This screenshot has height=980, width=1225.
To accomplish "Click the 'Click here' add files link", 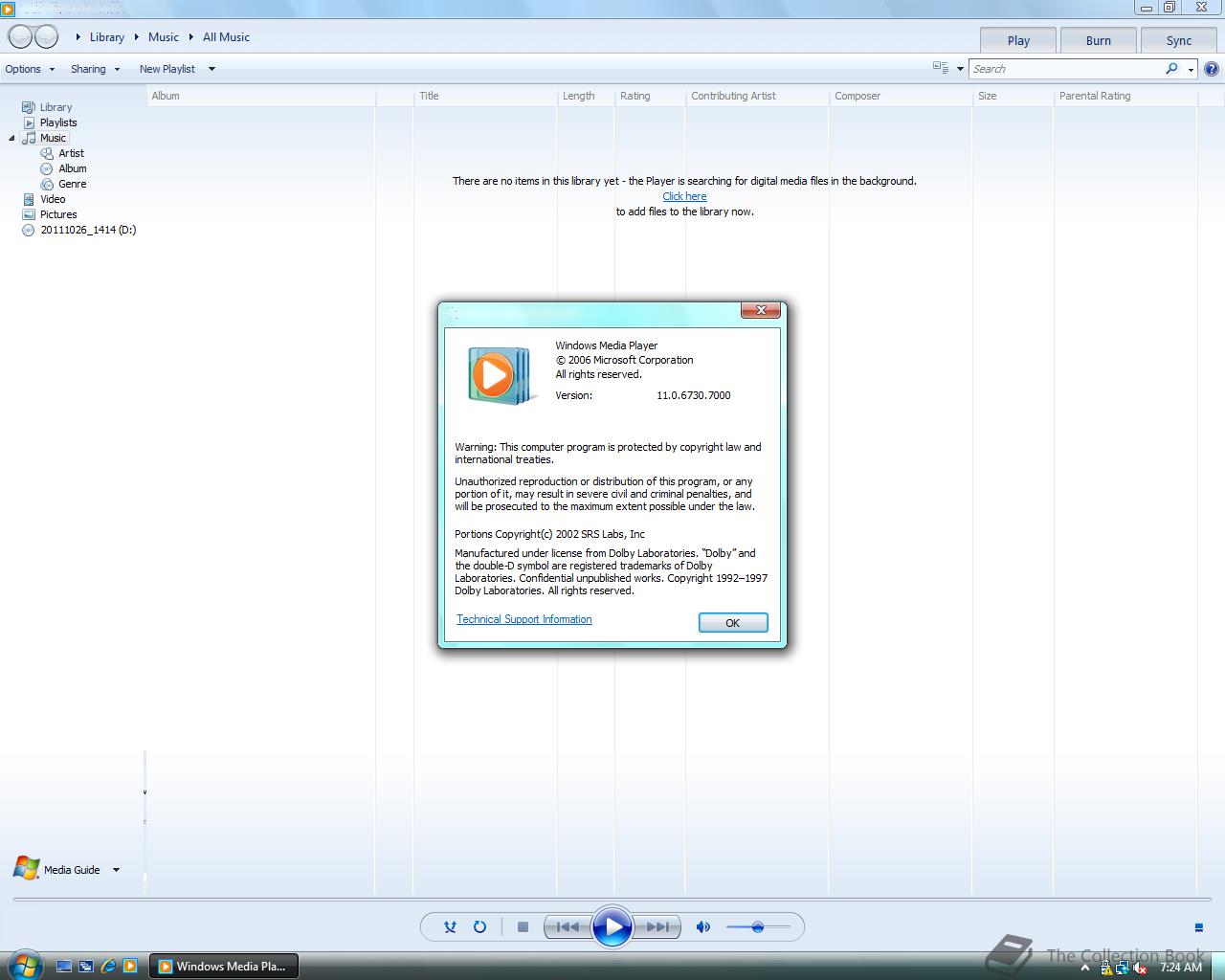I will (684, 196).
